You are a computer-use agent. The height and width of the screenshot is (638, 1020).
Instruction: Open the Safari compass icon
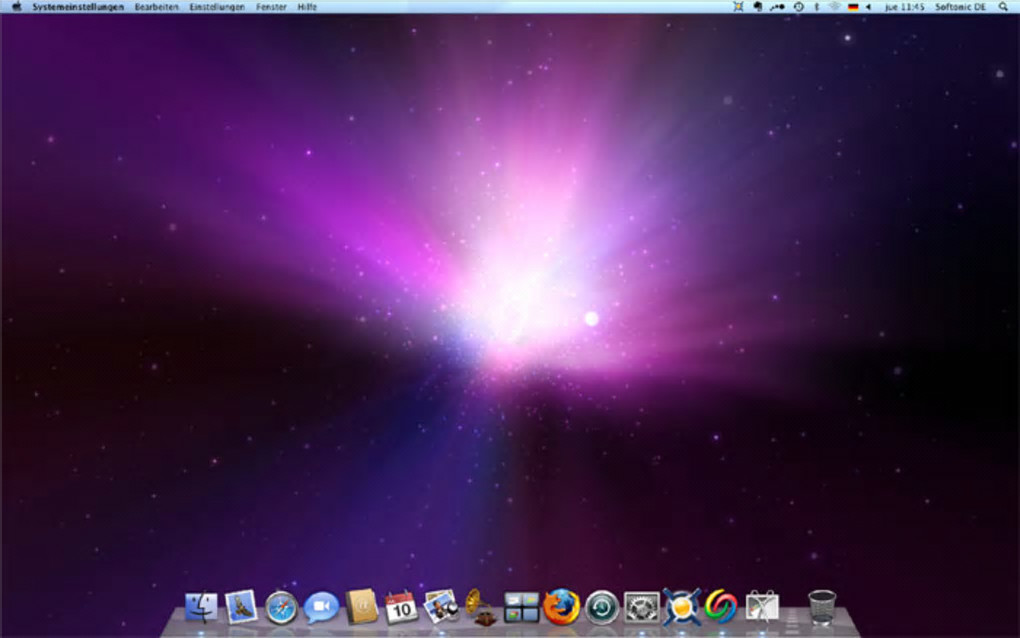[x=281, y=609]
